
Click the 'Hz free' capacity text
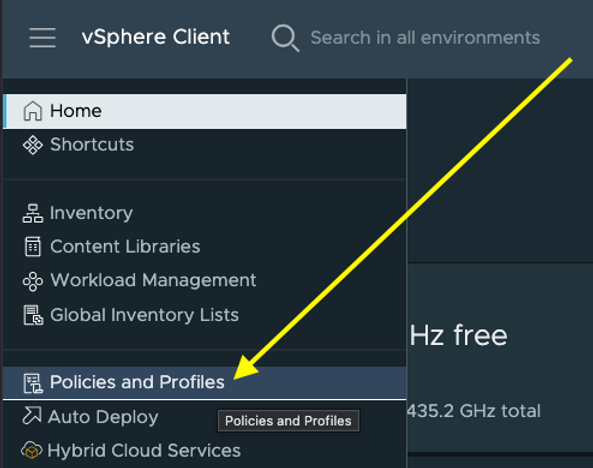458,335
